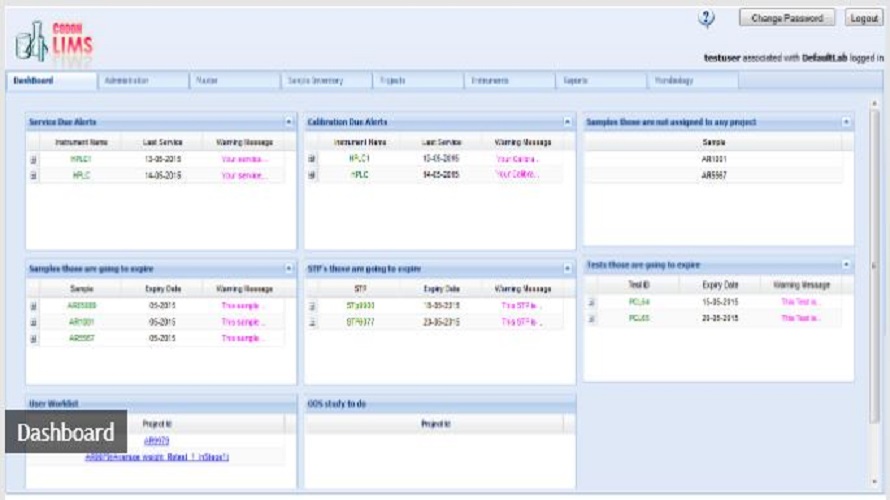Click the warning message in the AR1001 expiring sample row
Viewport: 890px width, 500px height.
pos(243,322)
